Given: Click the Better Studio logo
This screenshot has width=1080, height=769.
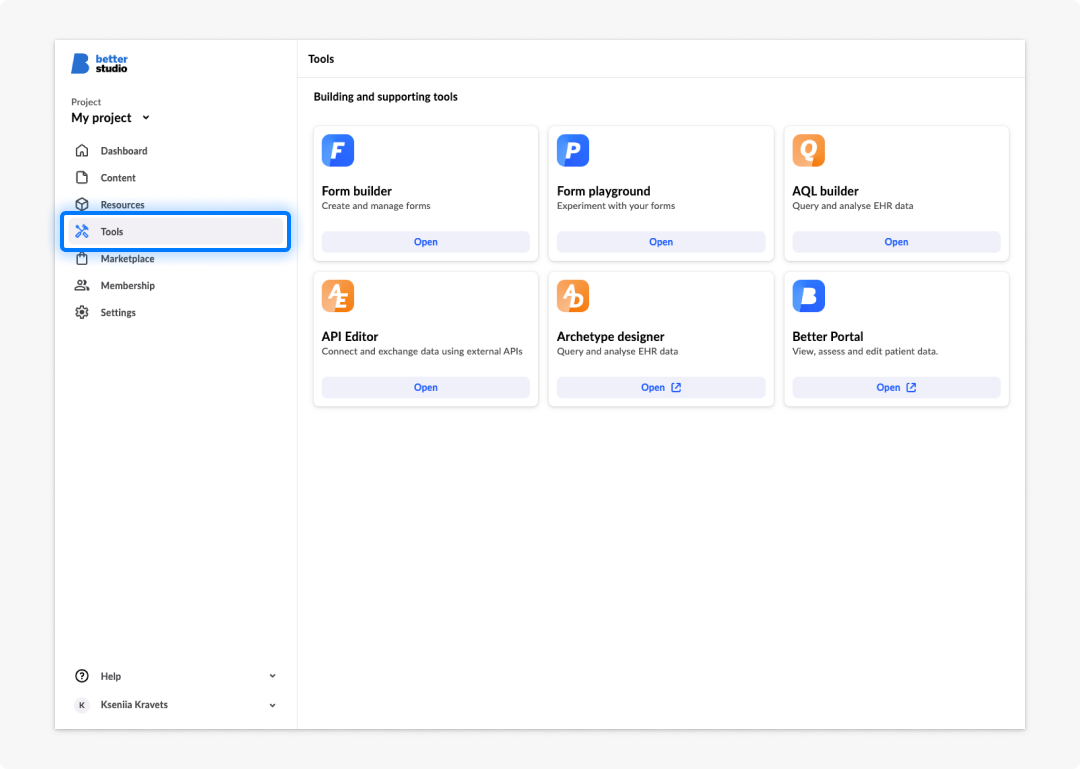Looking at the screenshot, I should point(99,63).
